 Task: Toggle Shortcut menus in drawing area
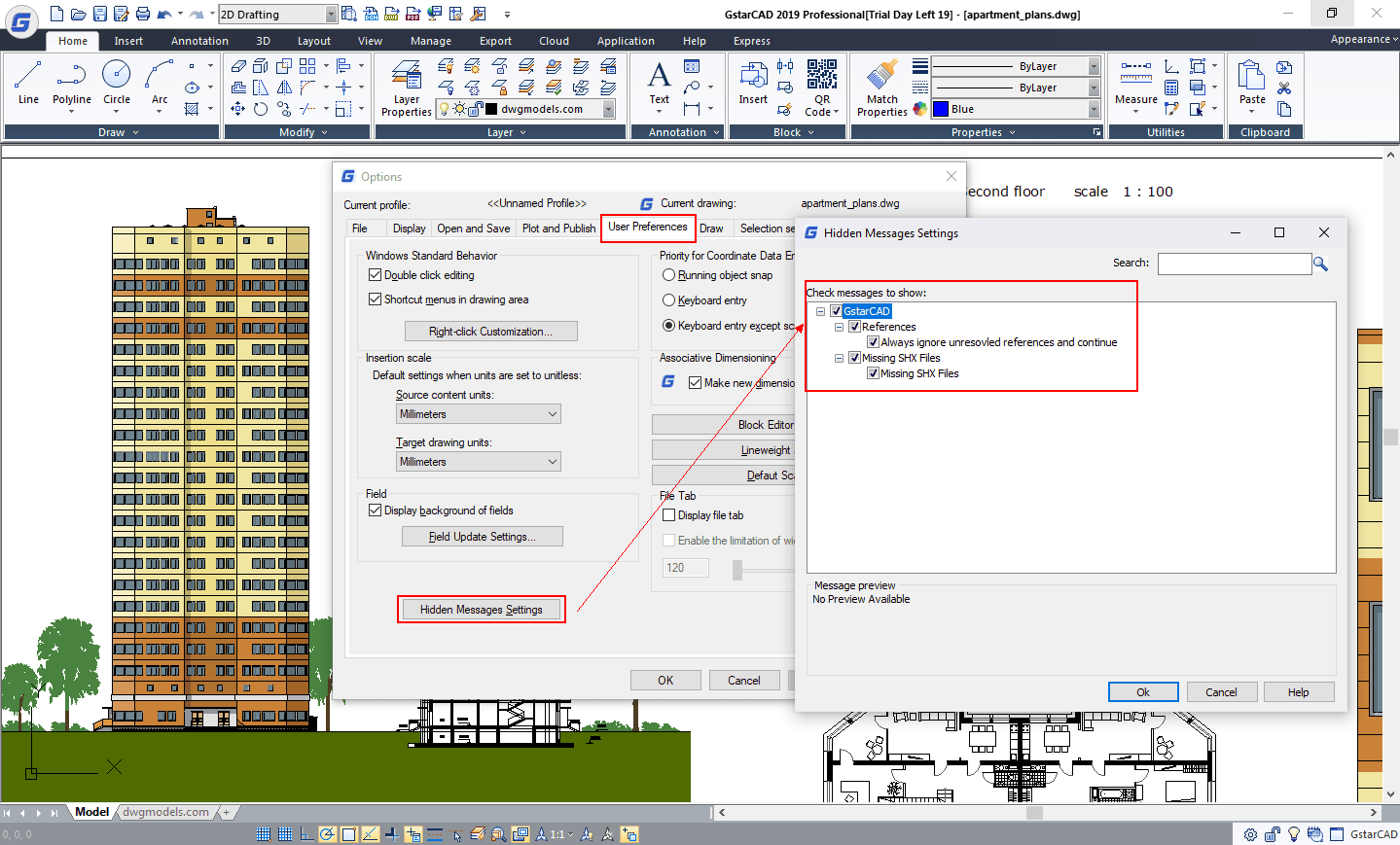coord(375,299)
